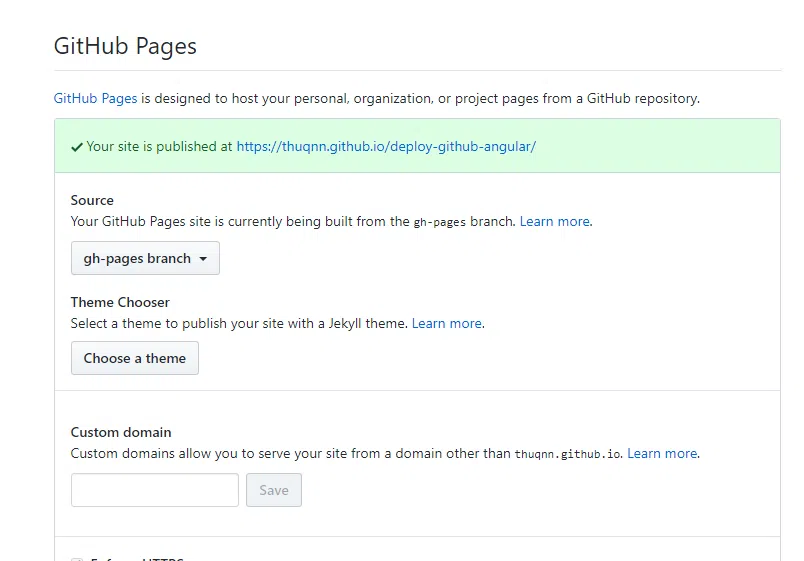Click the green checkmark icon beside published message
The width and height of the screenshot is (804, 561).
tap(77, 147)
